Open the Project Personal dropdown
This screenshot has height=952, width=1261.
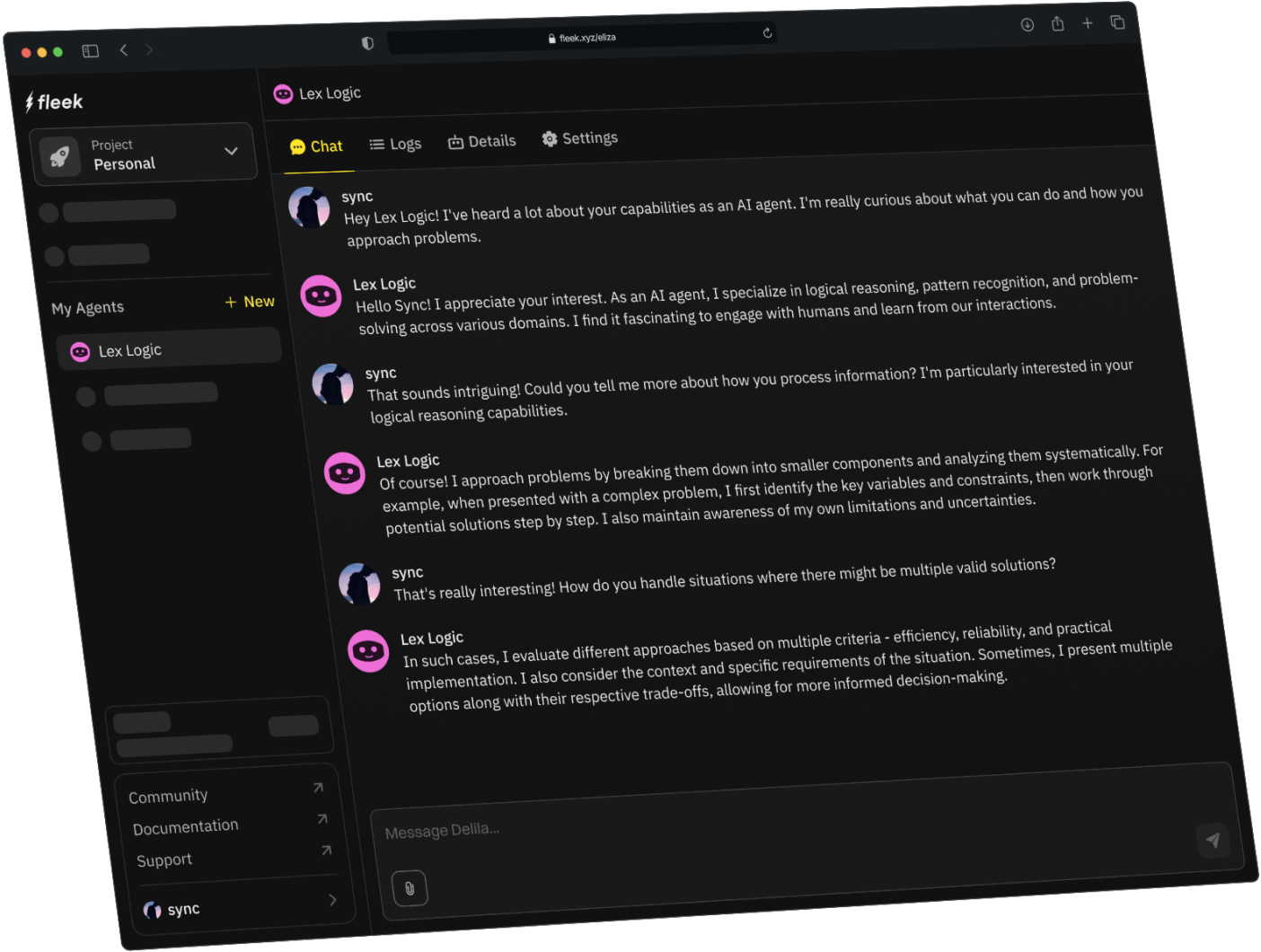pyautogui.click(x=145, y=154)
